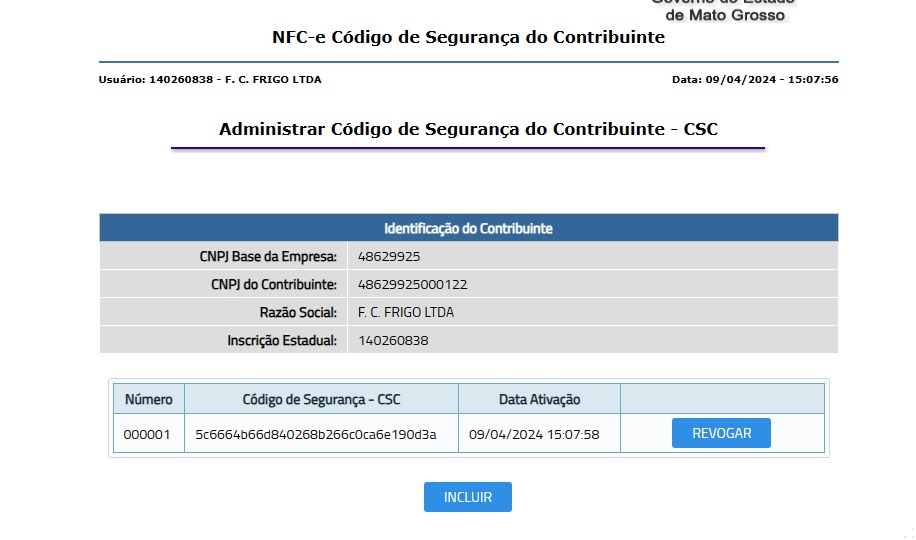Click the Razão Social value in the table
The image size is (916, 540).
[406, 312]
